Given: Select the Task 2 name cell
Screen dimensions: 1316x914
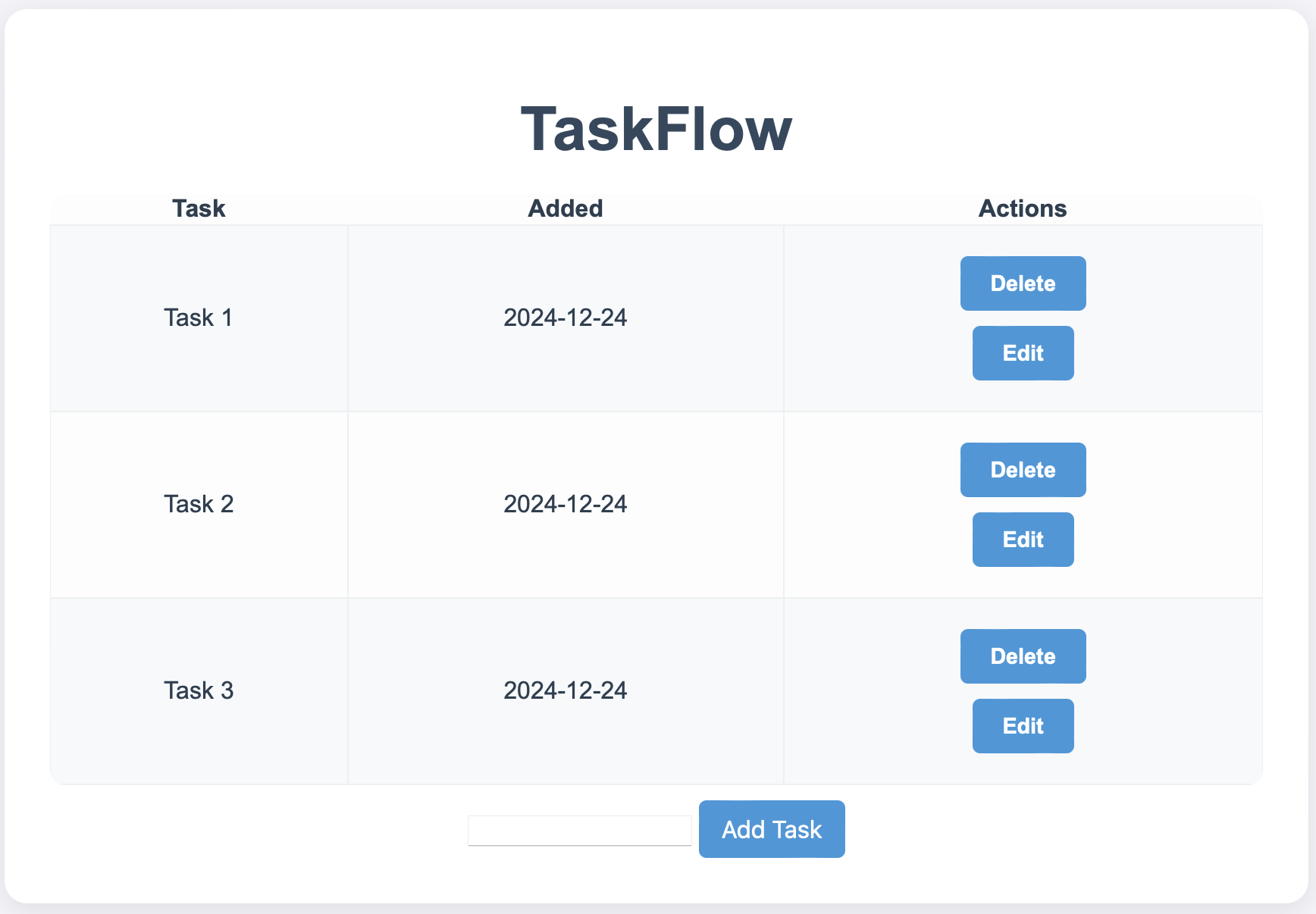Looking at the screenshot, I should tap(199, 504).
